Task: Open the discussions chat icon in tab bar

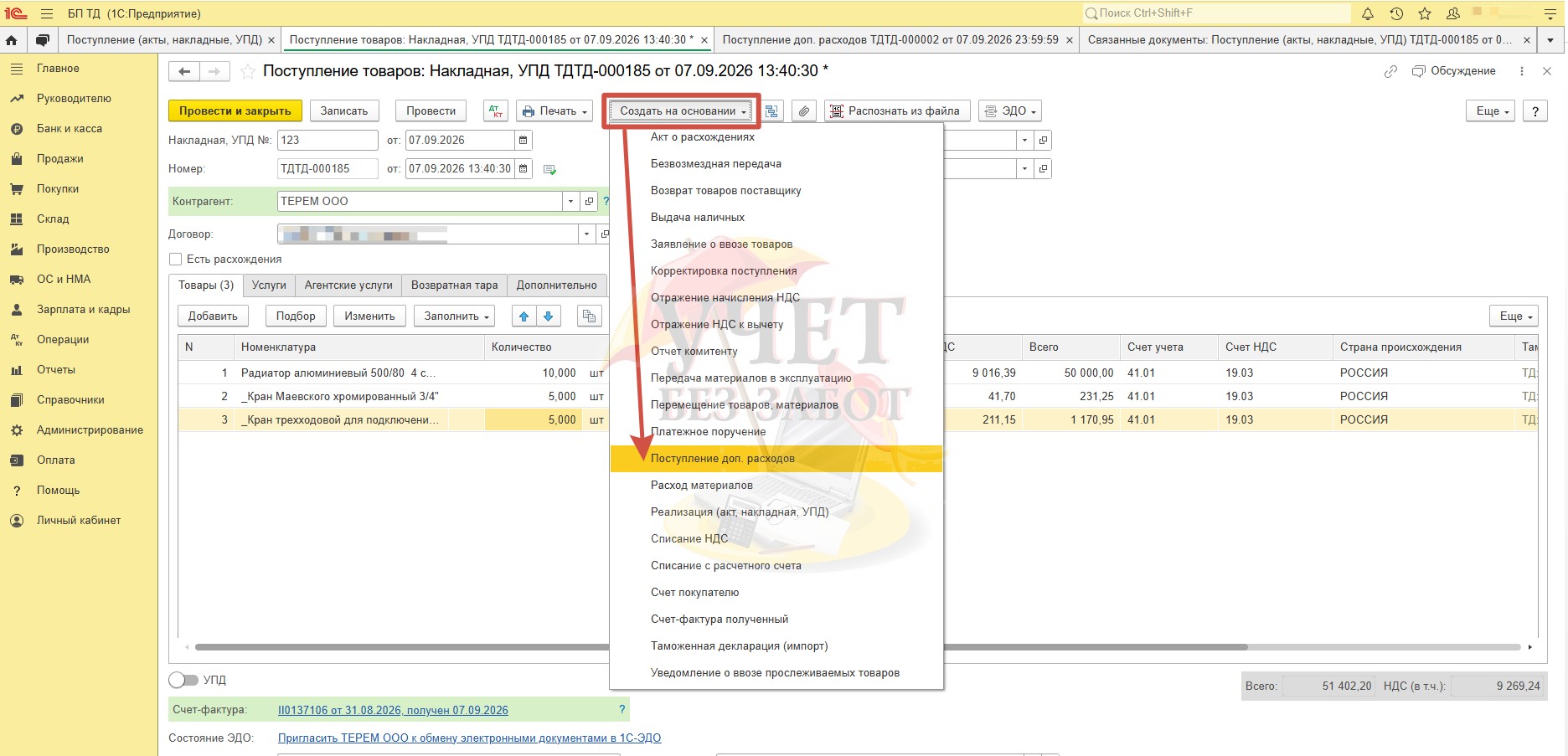Action: coord(42,39)
